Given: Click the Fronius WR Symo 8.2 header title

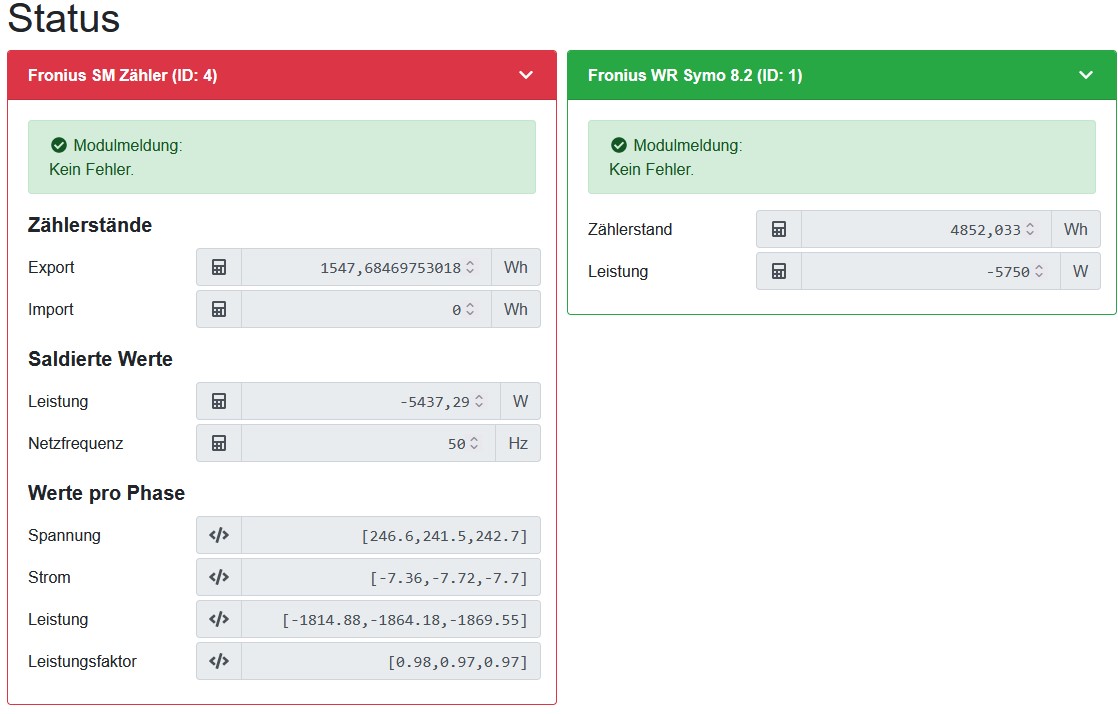Looking at the screenshot, I should [695, 75].
